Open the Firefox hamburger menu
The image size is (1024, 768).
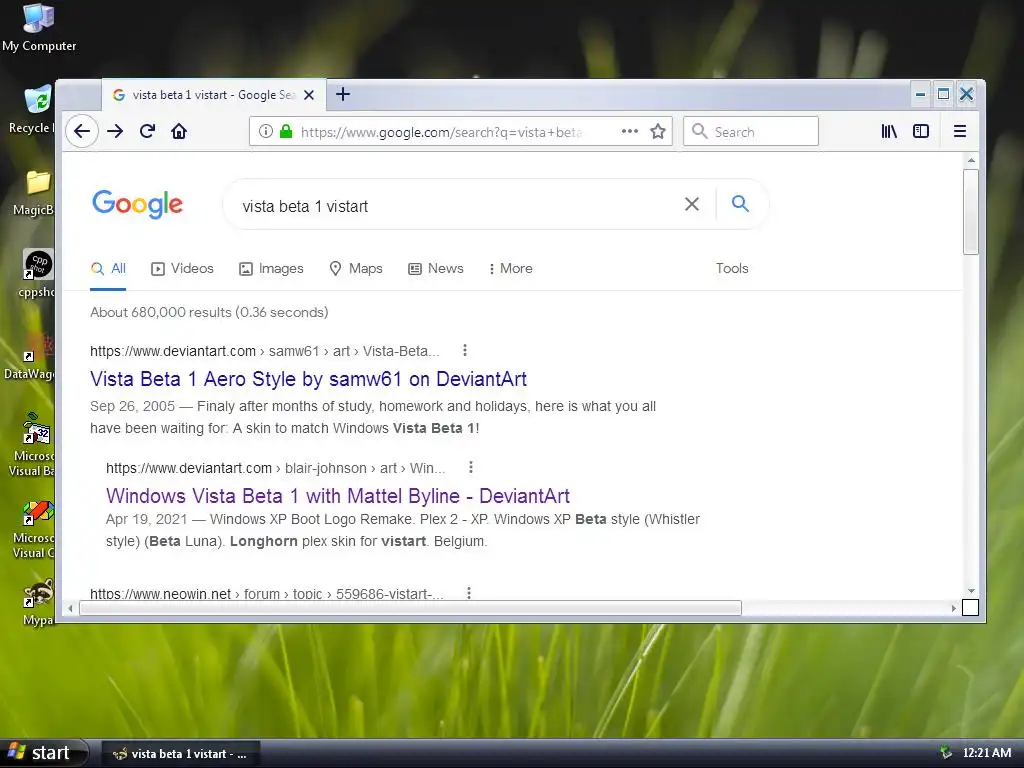[x=959, y=131]
